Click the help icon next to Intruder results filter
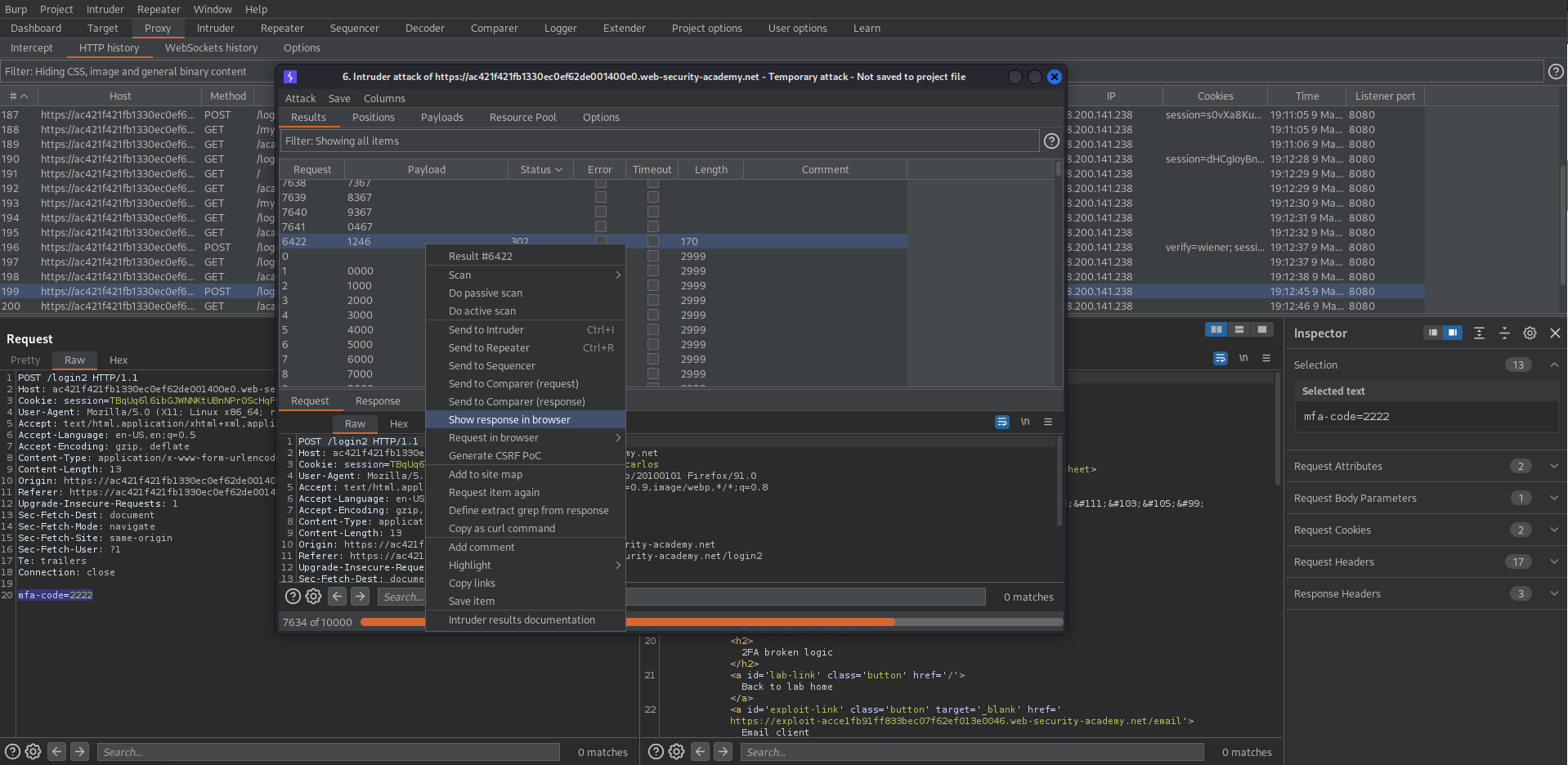Screen dimensions: 1568x765 tap(1051, 141)
